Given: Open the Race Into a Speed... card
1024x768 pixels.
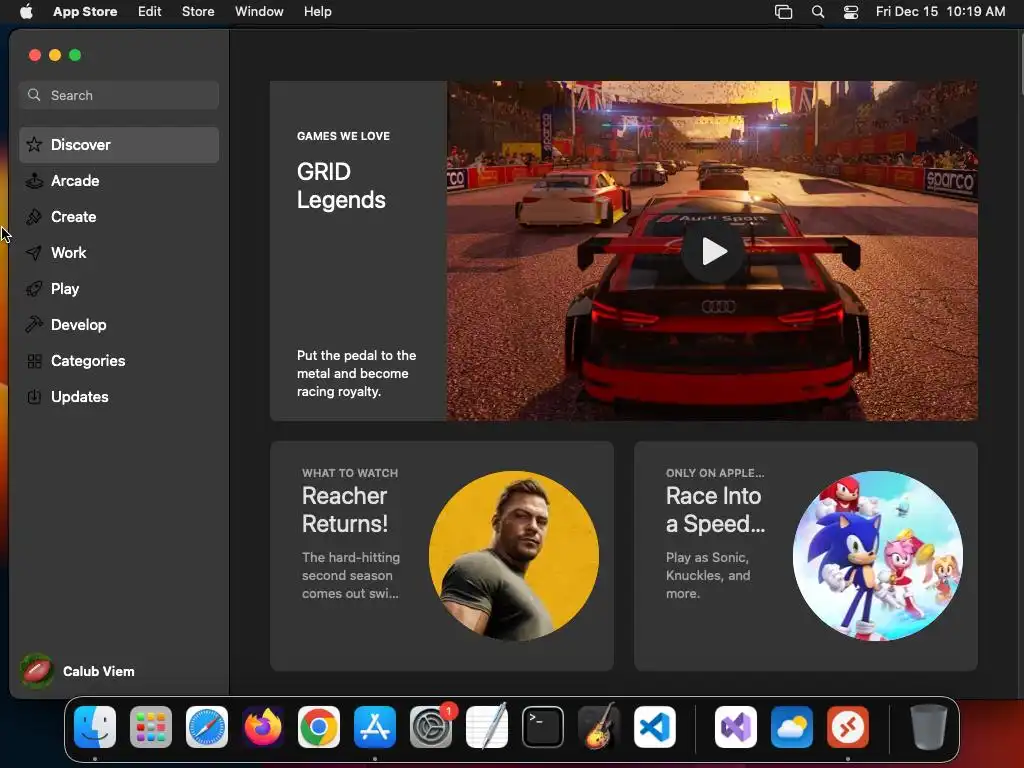Looking at the screenshot, I should coord(805,556).
